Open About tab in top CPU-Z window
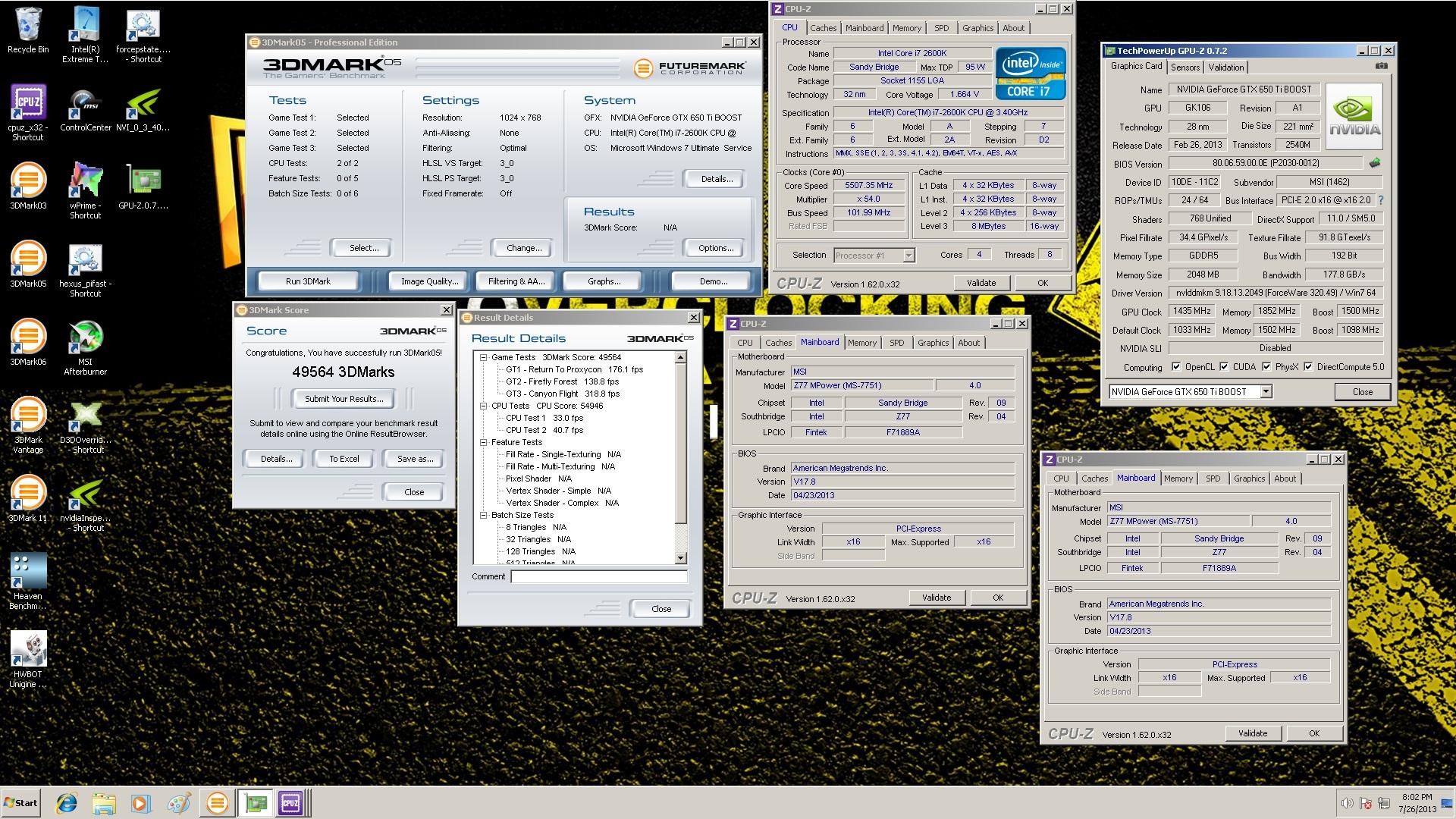This screenshot has height=819, width=1456. pos(1013,28)
